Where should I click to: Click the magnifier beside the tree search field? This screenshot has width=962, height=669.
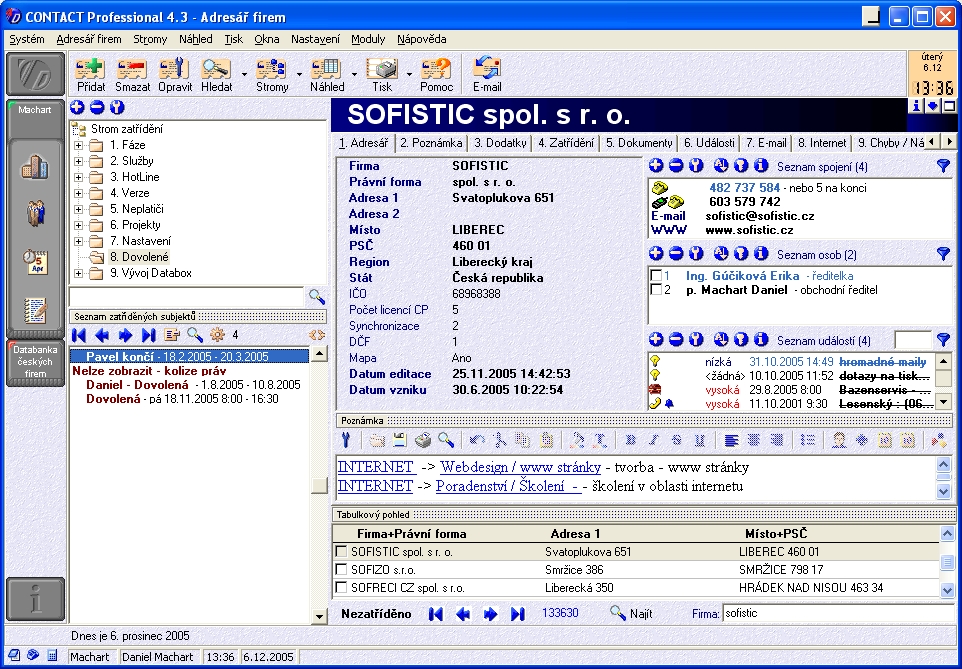(316, 296)
